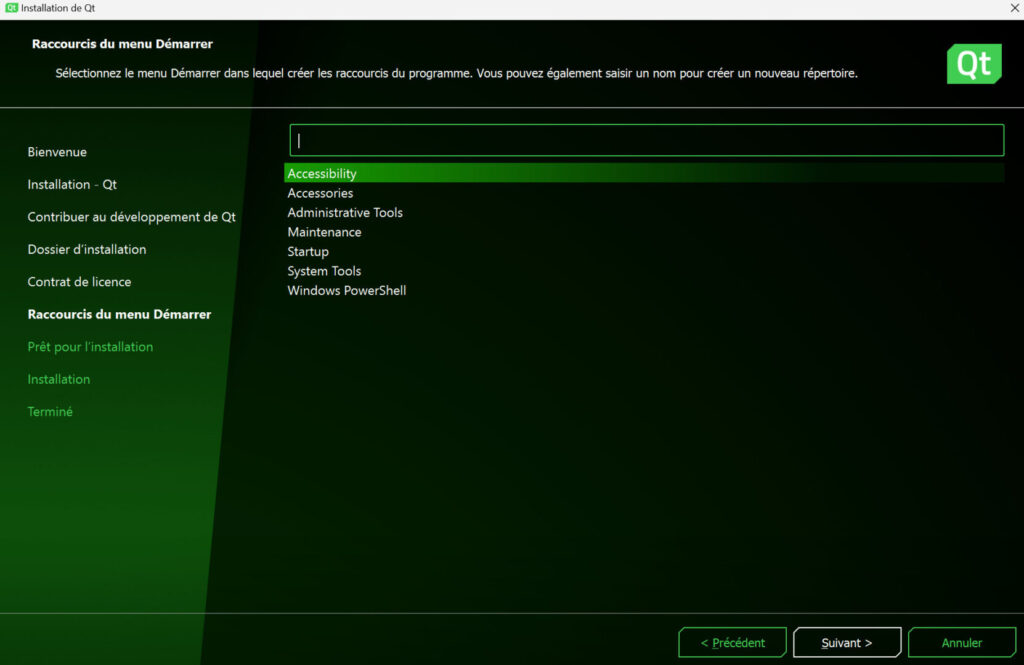Click the small Qt icon in title bar

coord(11,8)
